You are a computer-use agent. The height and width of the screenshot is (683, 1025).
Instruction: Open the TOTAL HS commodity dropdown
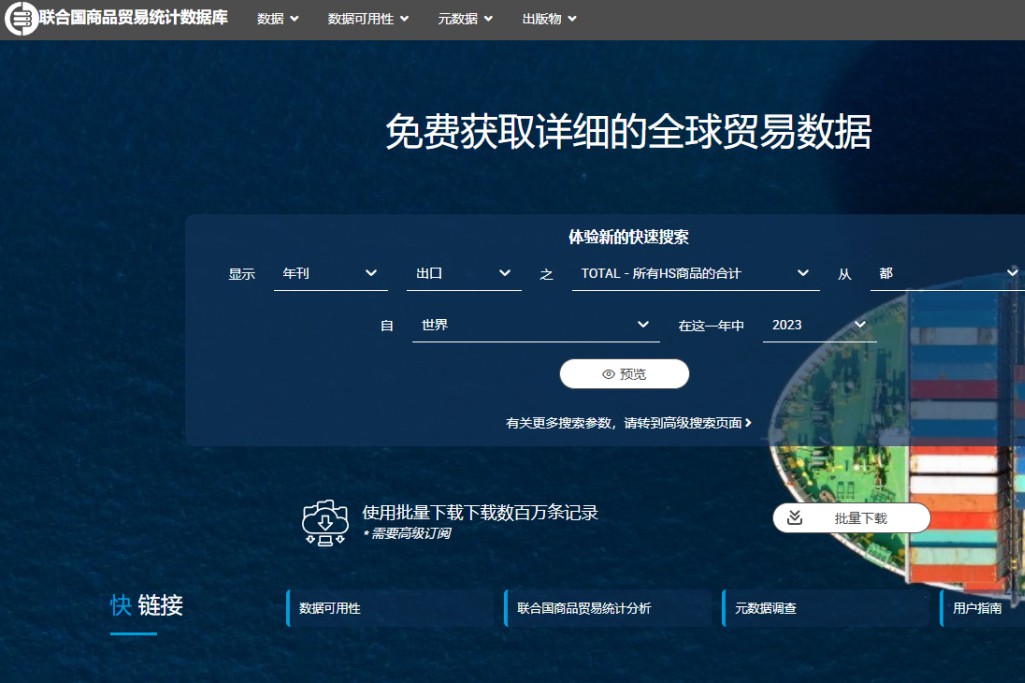(x=695, y=272)
